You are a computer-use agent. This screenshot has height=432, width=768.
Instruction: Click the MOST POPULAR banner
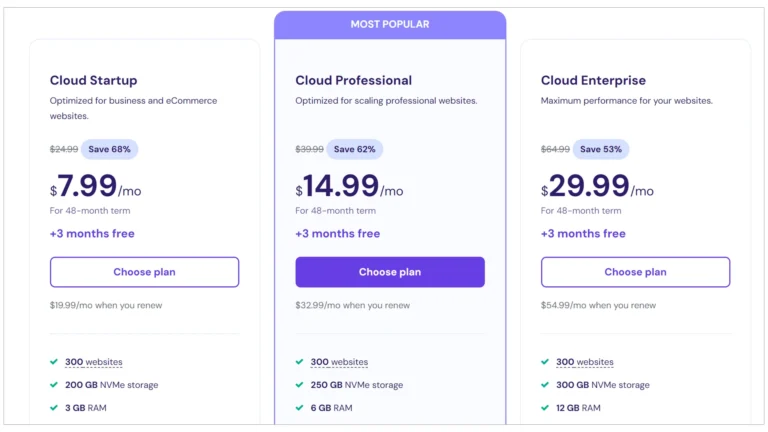click(390, 24)
